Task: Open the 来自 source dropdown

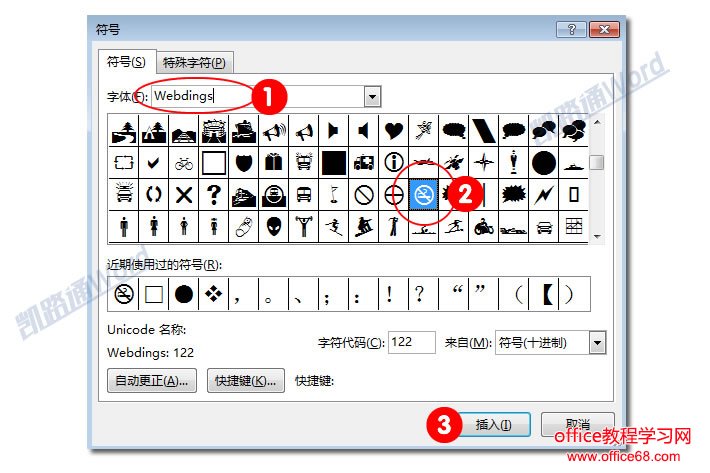Action: (597, 343)
